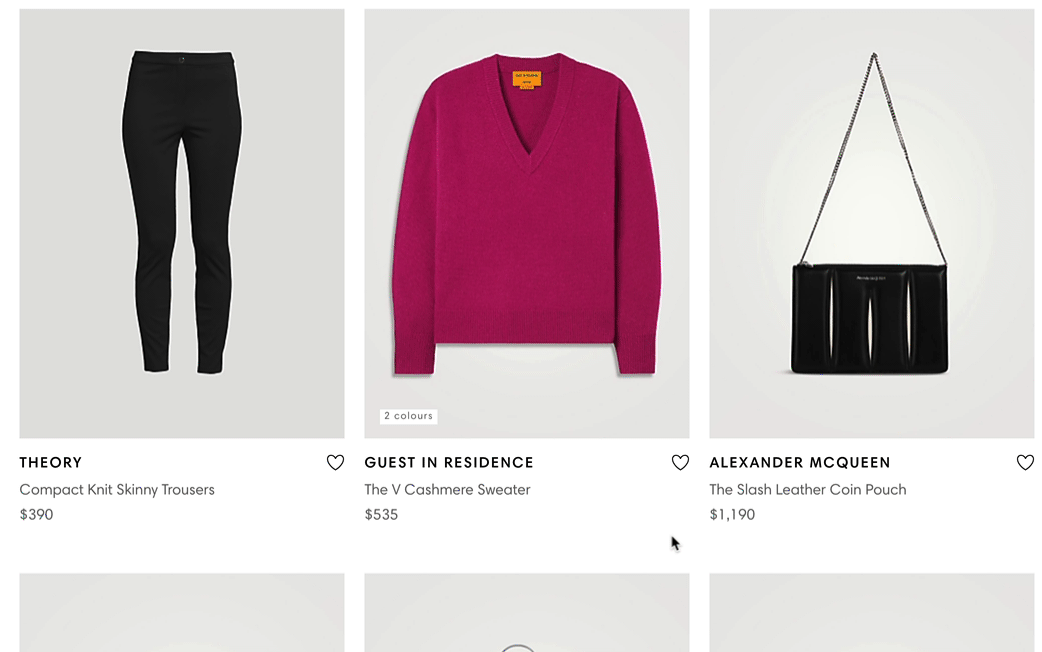The height and width of the screenshot is (652, 1042).
Task: Click the THEORY brand name
Action: pyautogui.click(x=51, y=462)
